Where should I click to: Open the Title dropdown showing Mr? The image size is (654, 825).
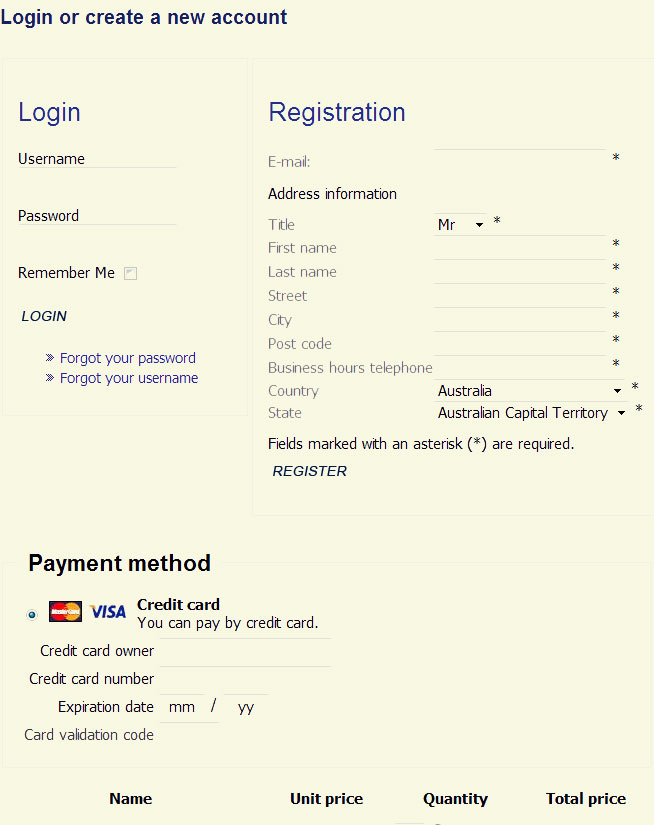(461, 225)
